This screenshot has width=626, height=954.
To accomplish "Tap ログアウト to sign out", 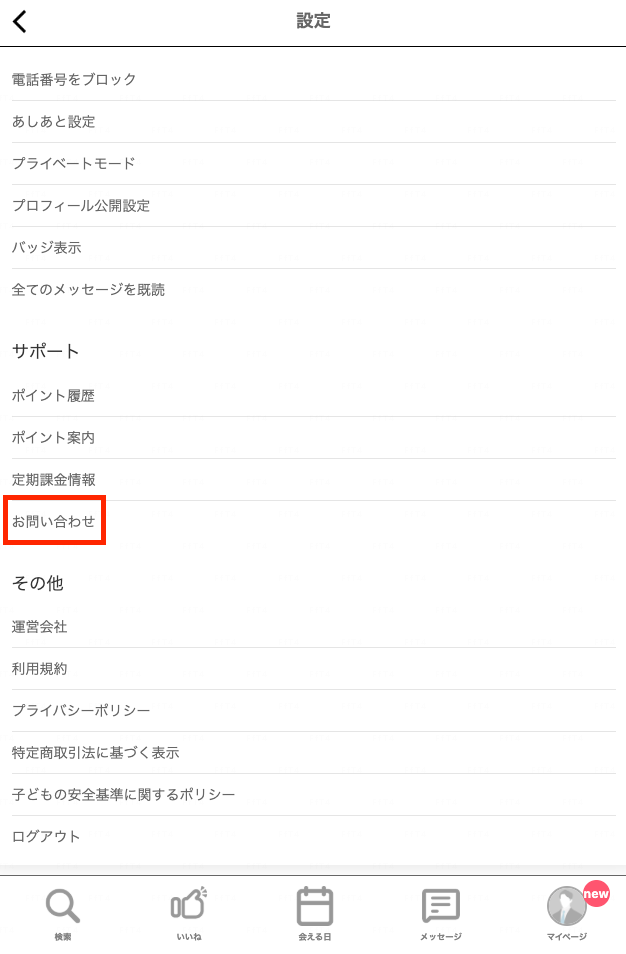I will click(314, 837).
